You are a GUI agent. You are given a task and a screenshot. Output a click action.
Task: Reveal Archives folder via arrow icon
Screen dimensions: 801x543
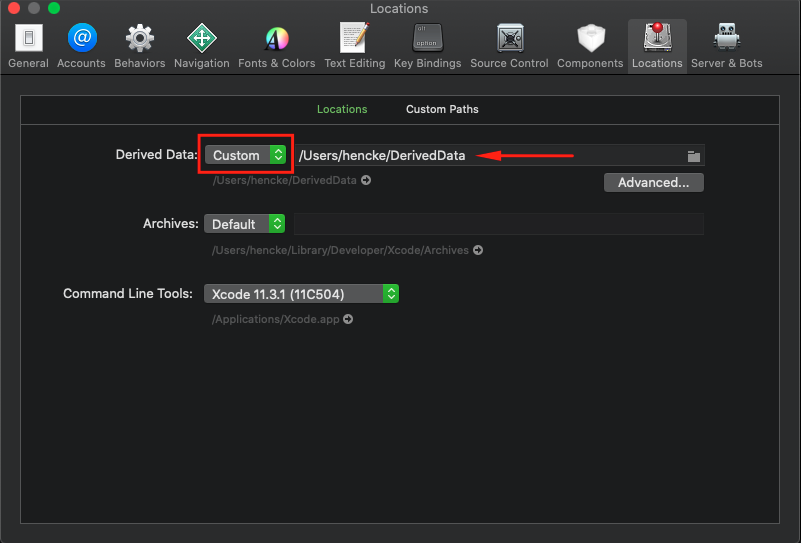[478, 250]
